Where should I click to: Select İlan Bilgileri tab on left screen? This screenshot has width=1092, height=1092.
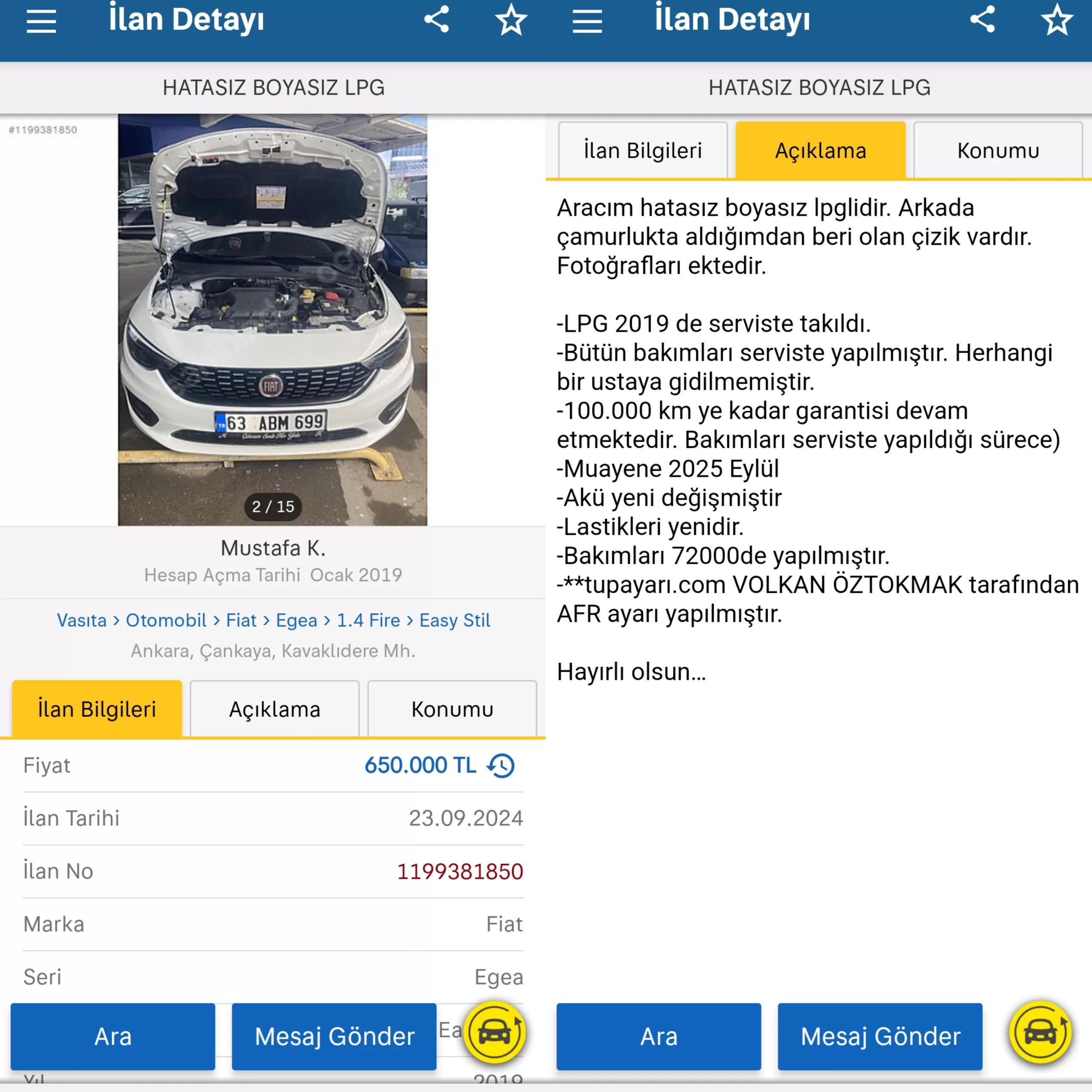coord(97,709)
